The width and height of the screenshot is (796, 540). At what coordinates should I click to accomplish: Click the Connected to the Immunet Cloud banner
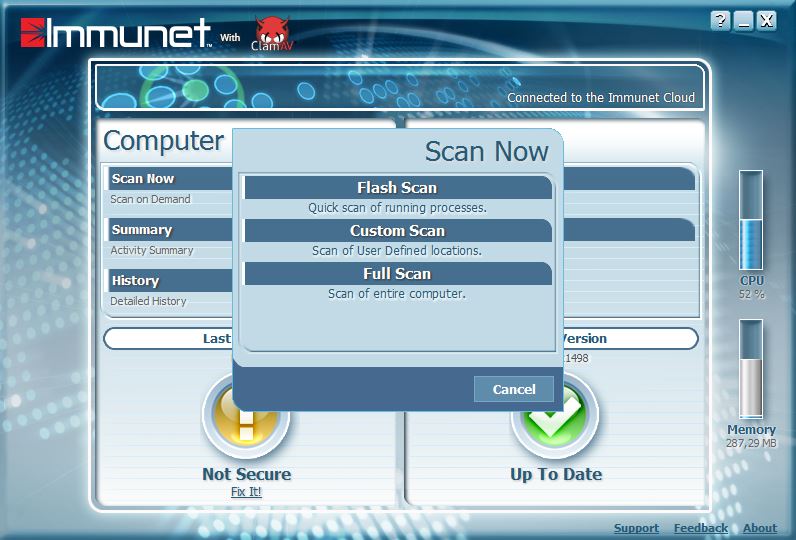[400, 87]
